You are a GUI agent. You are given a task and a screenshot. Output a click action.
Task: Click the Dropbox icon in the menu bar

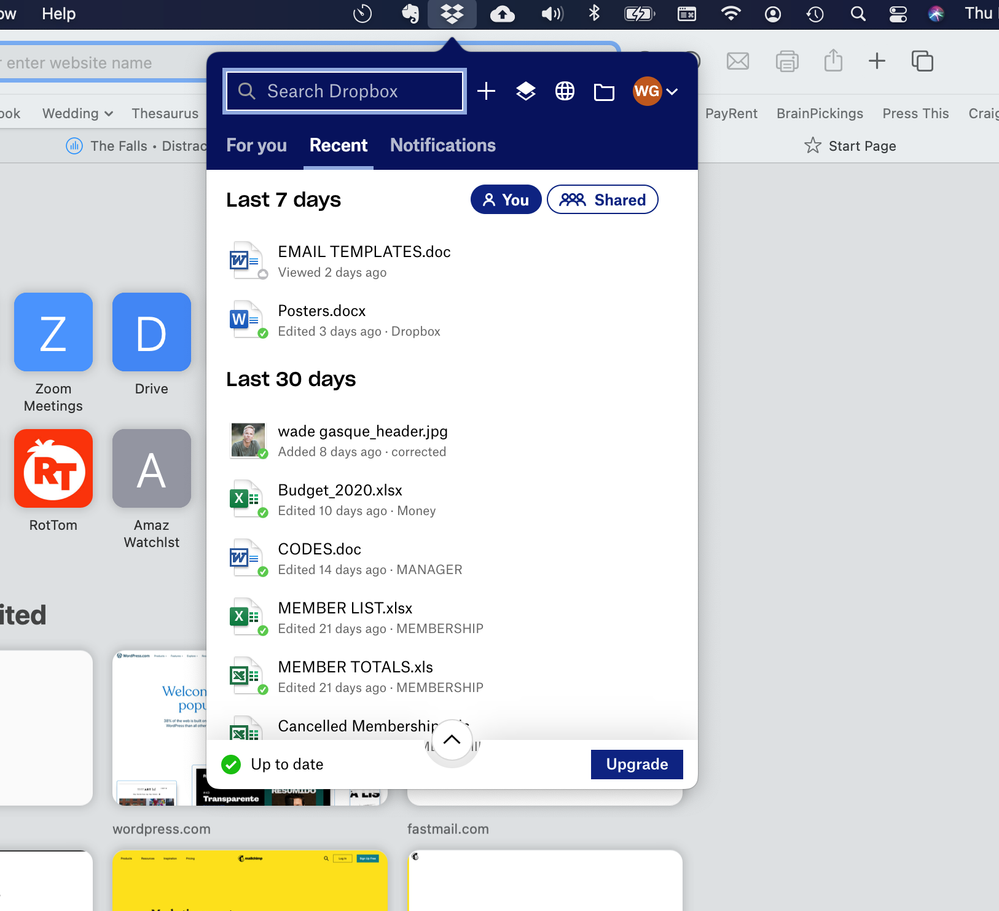pos(453,14)
